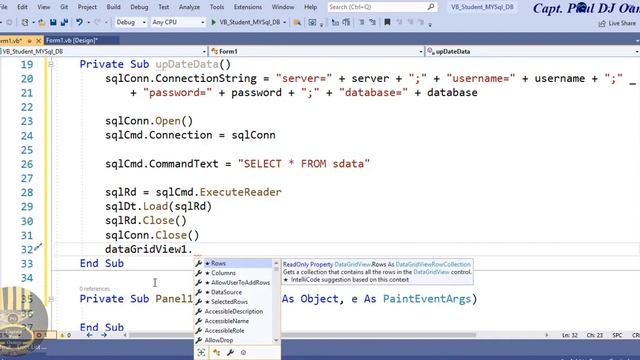Click the pin icon on Form1.vb tab
Screen dimensions: 640x360
[x=29, y=41]
